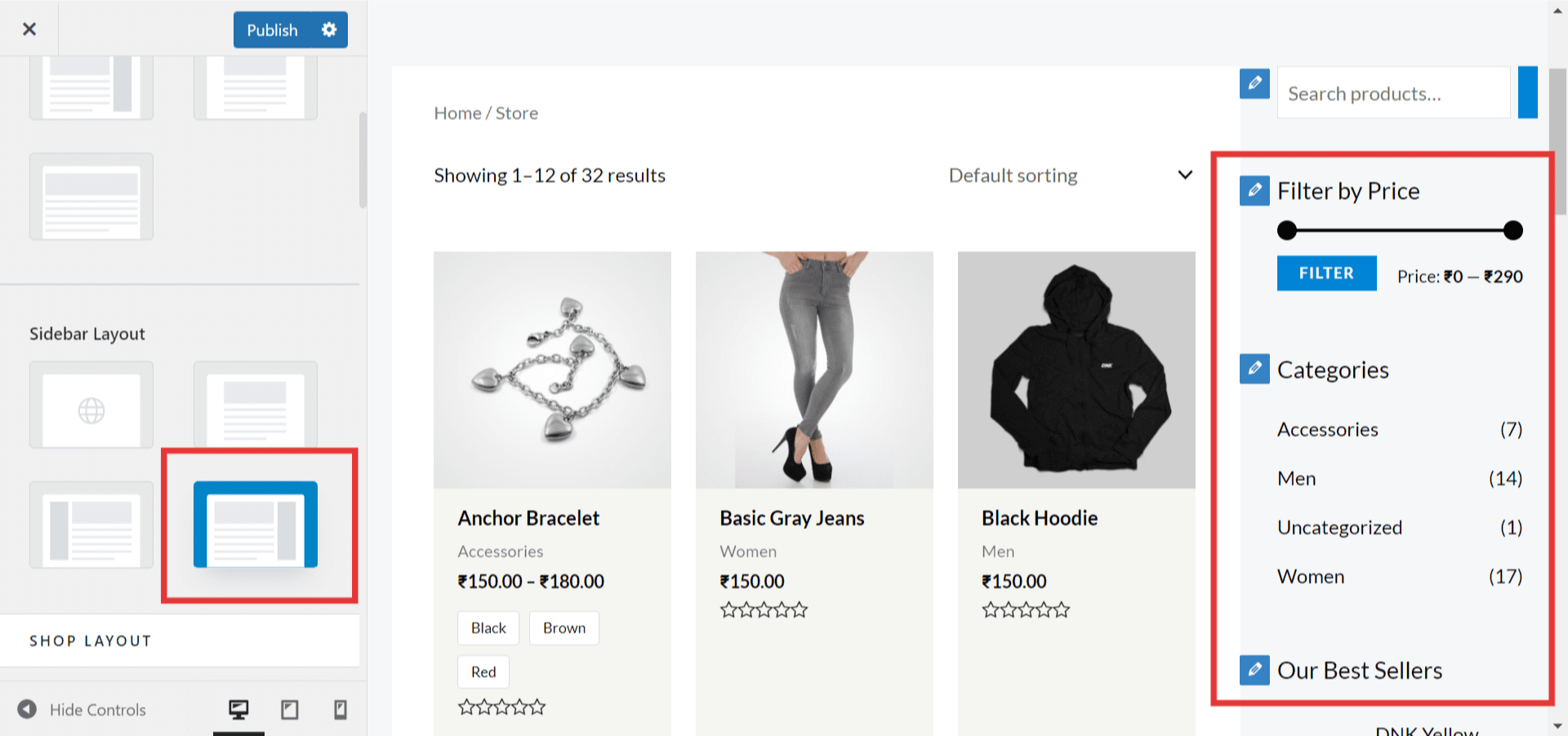Viewport: 1568px width, 736px height.
Task: Click edit pencil next to Filter by Price
Action: coord(1254,190)
